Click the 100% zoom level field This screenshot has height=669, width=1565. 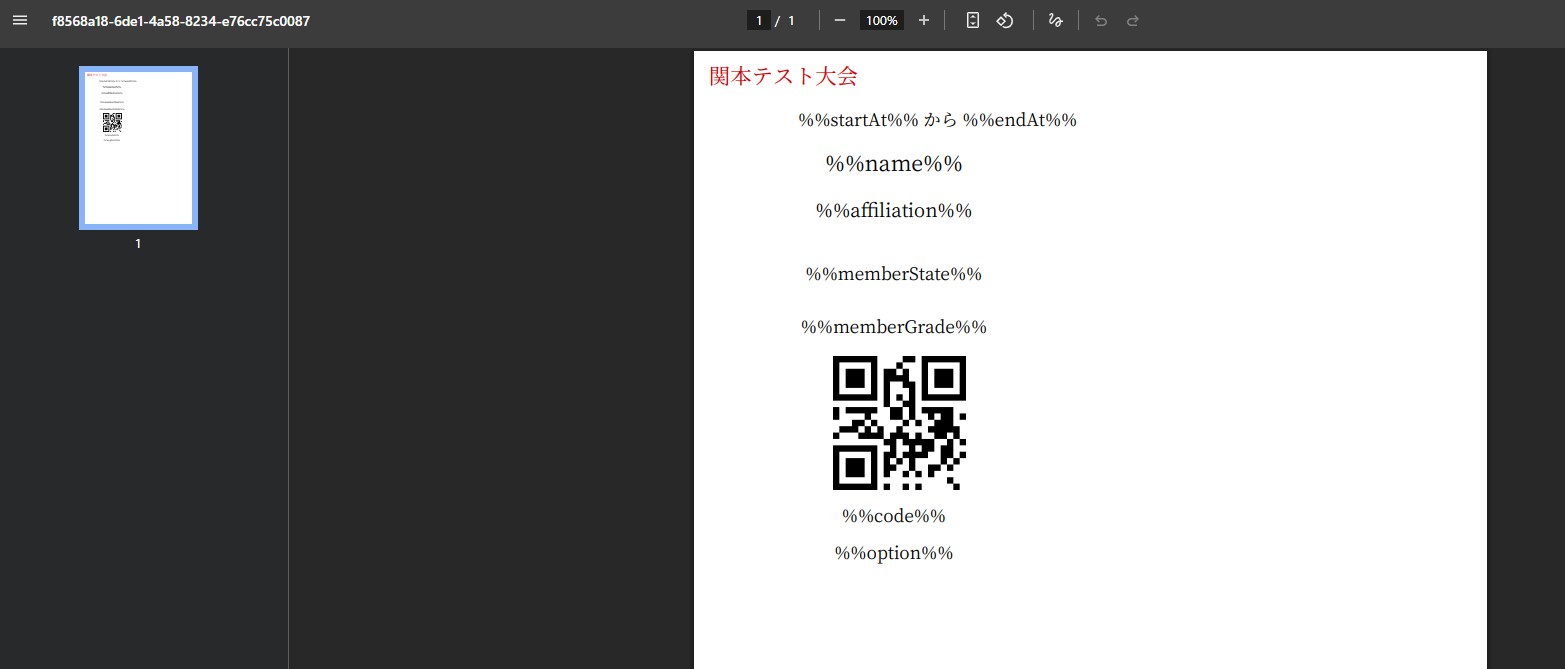point(881,21)
